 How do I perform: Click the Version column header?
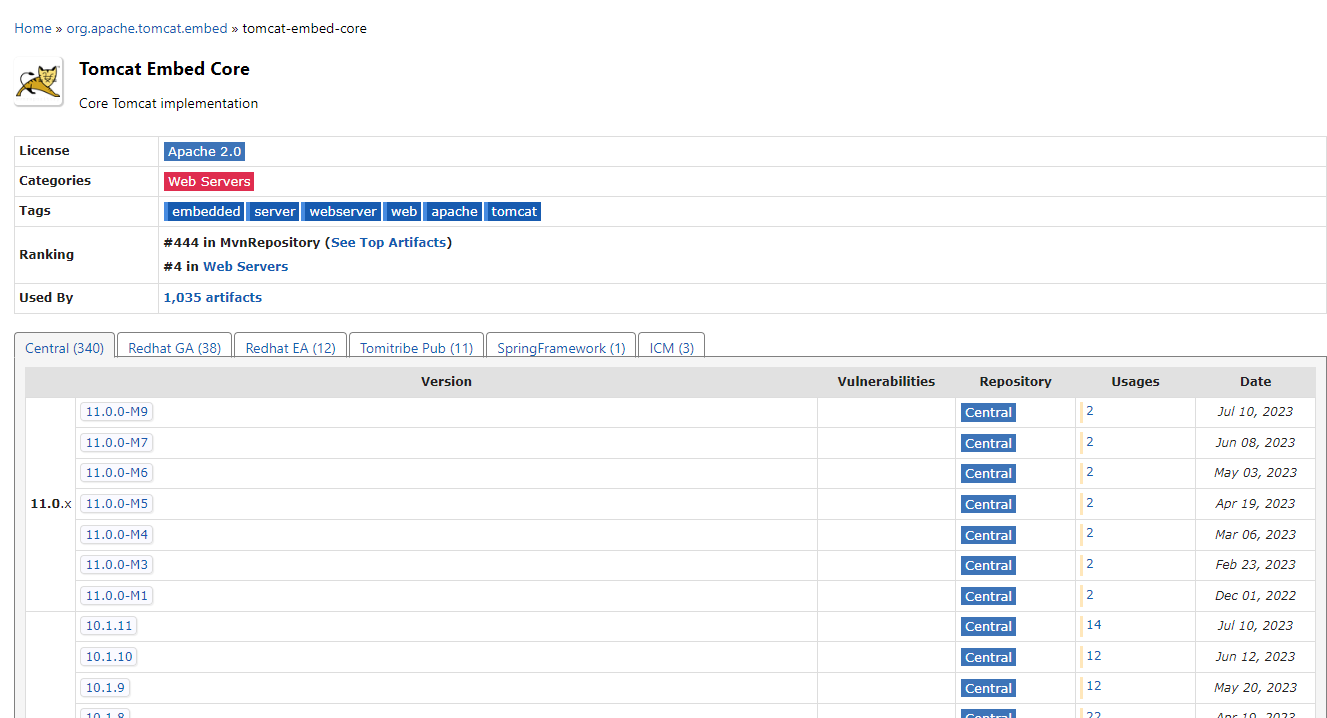pos(446,381)
